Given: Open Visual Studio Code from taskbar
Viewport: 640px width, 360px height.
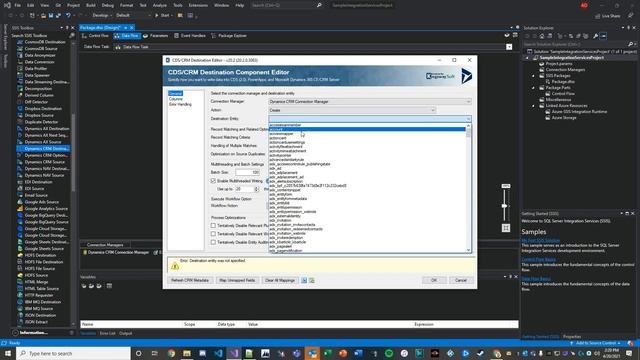Looking at the screenshot, I should pyautogui.click(x=218, y=353).
